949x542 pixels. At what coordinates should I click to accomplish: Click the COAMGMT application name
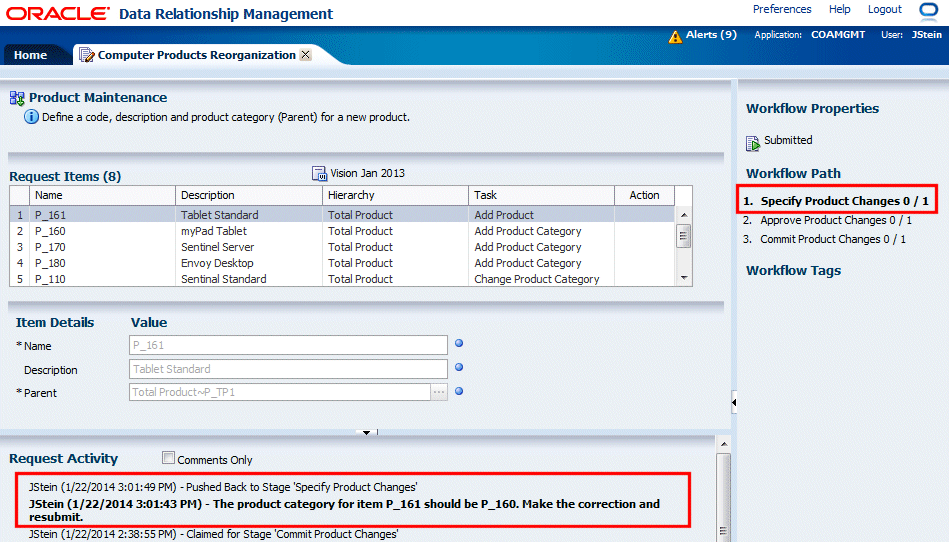[838, 34]
